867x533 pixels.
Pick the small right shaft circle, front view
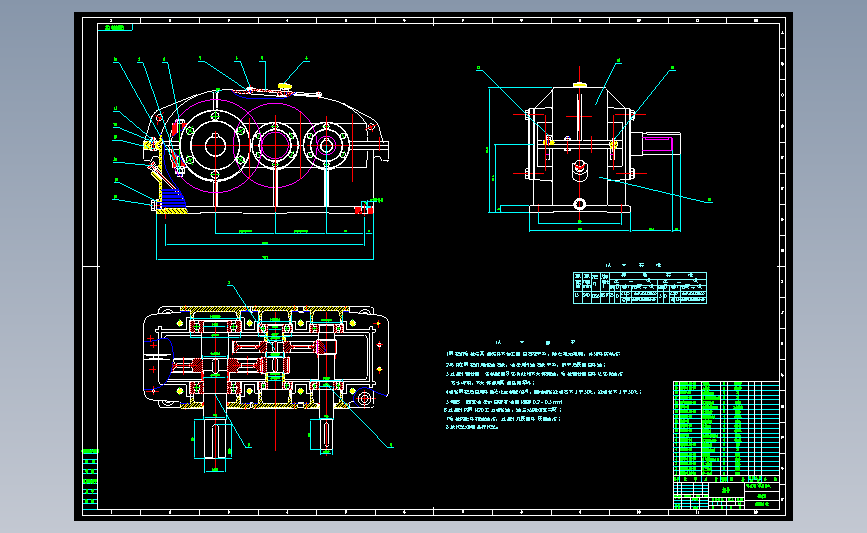[326, 146]
